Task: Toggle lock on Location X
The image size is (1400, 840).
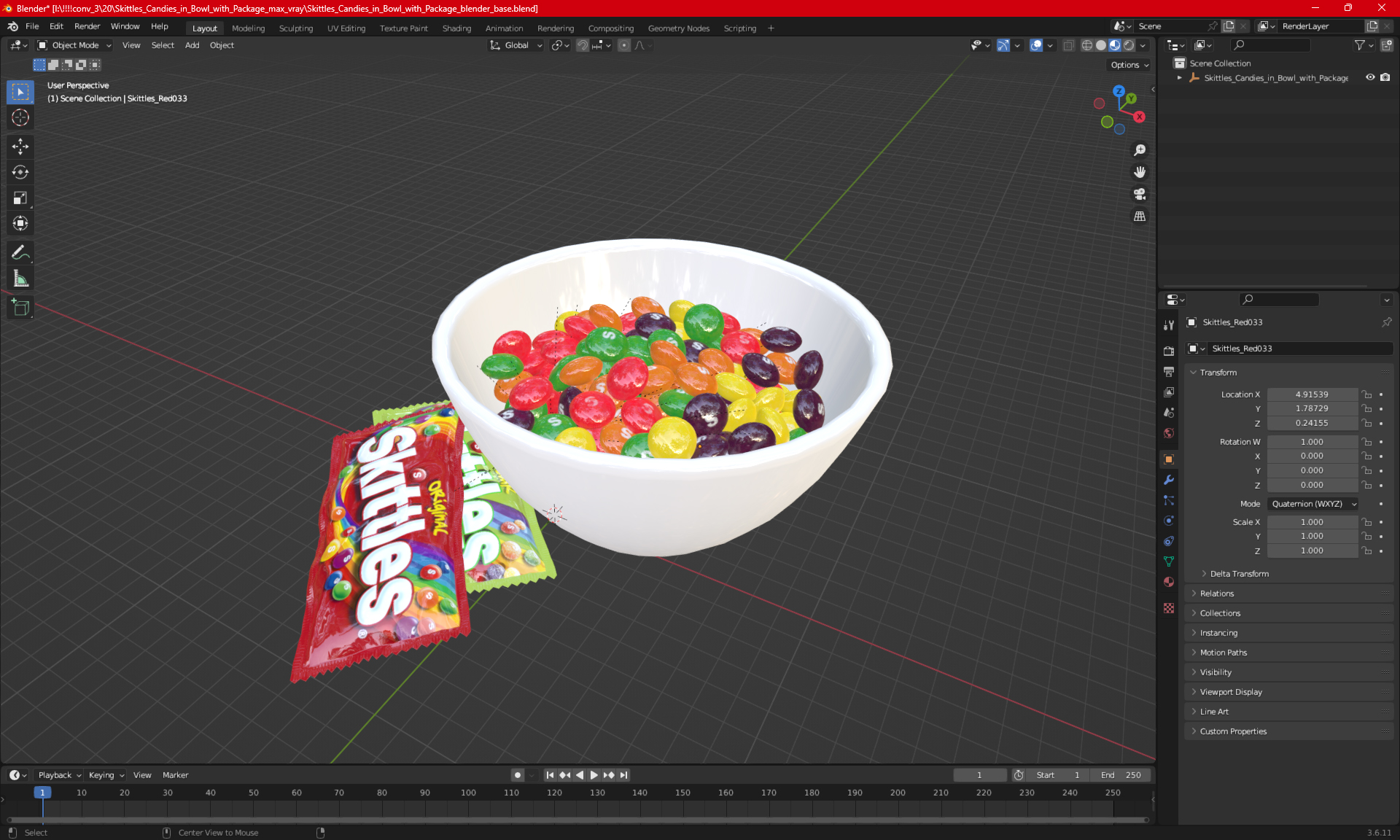Action: tap(1367, 394)
